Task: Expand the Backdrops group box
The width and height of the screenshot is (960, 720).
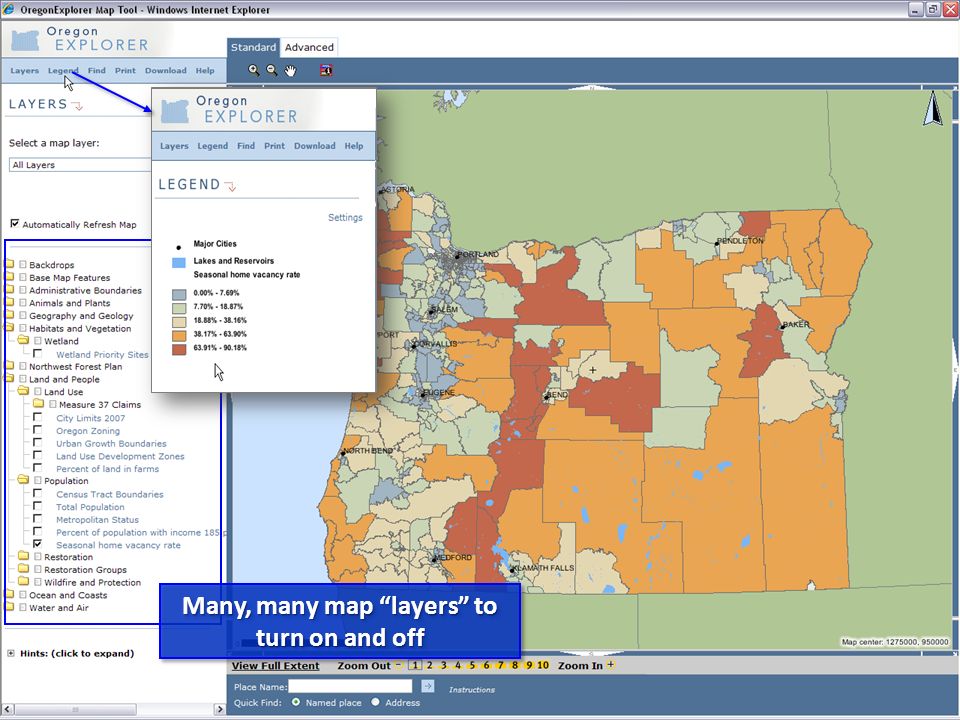Action: click(23, 264)
